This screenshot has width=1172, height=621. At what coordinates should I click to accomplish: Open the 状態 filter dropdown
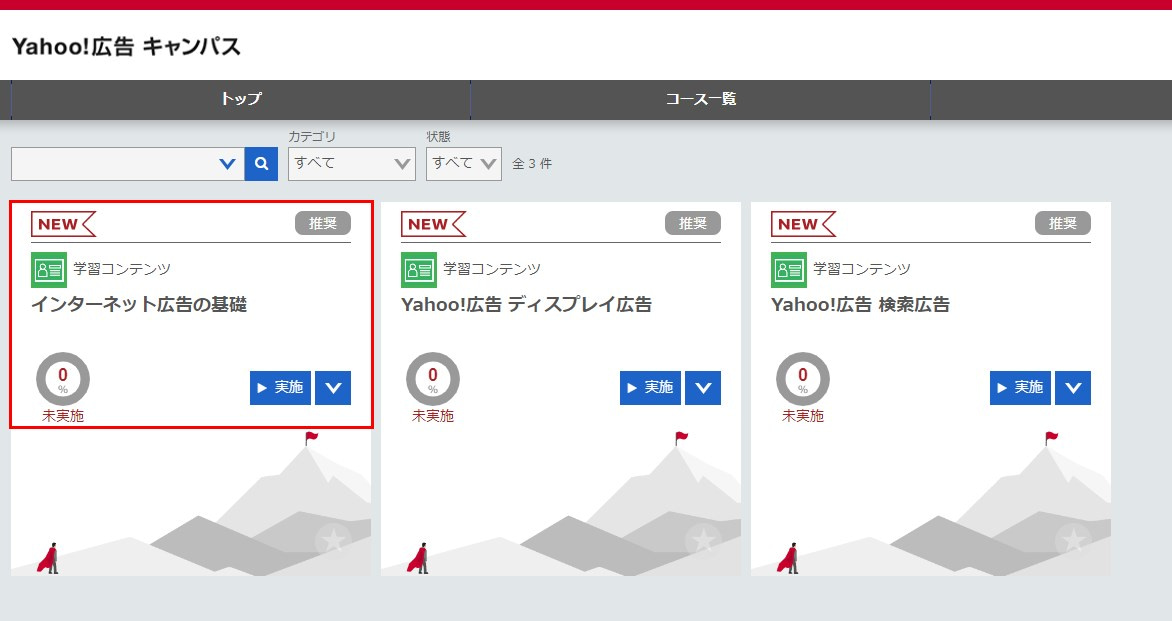click(463, 164)
